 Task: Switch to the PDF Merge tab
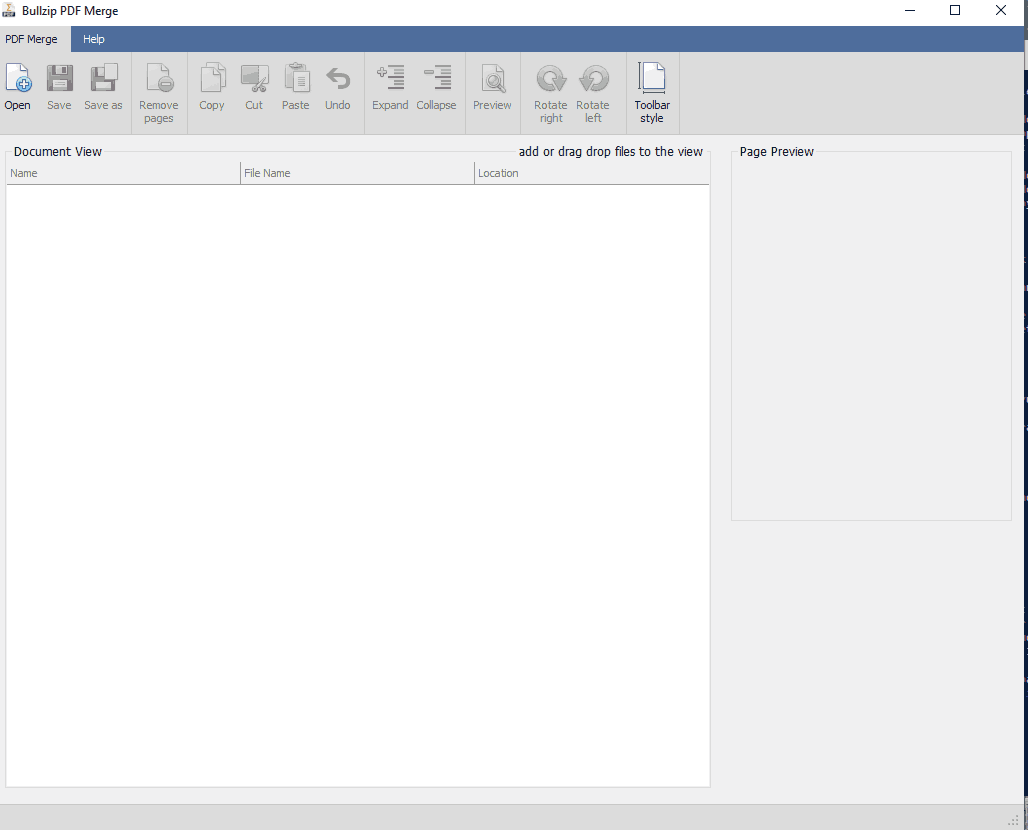pyautogui.click(x=31, y=39)
